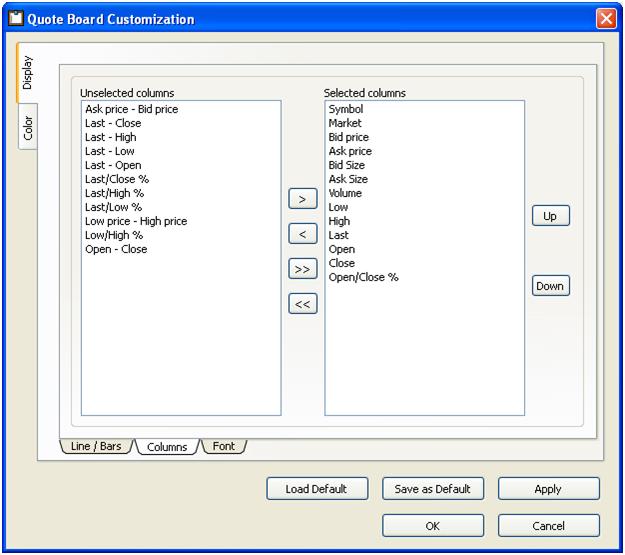
Task: Select 'Last/Close %' in unselected columns
Action: (x=116, y=179)
